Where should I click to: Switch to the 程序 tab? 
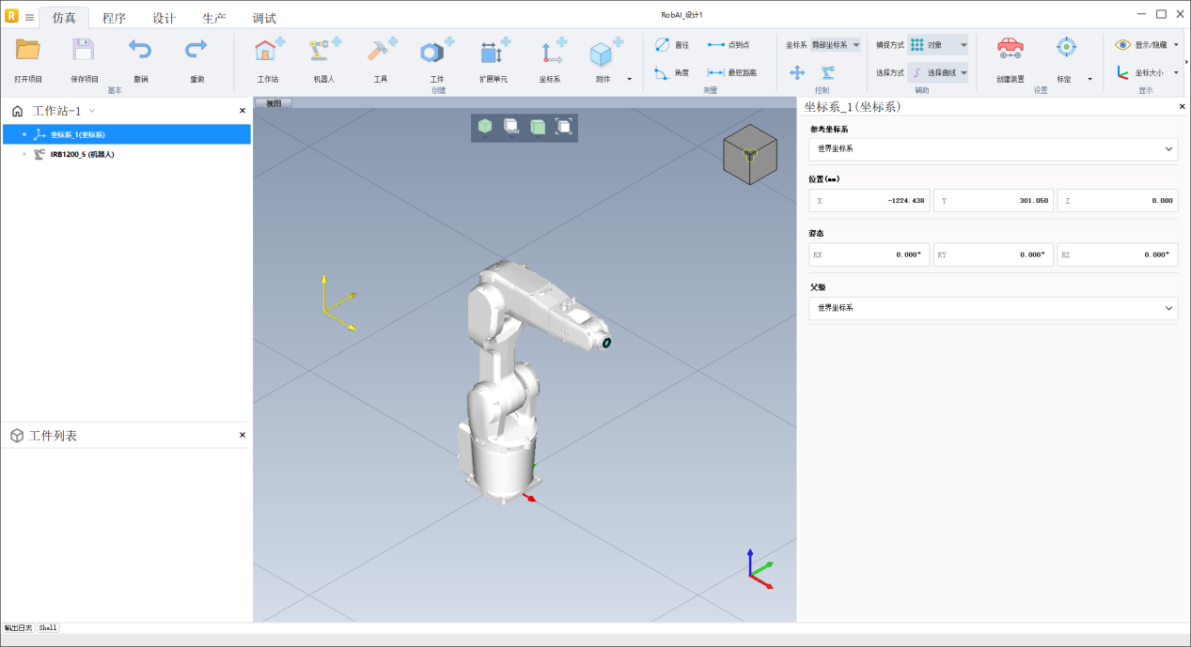coord(114,18)
